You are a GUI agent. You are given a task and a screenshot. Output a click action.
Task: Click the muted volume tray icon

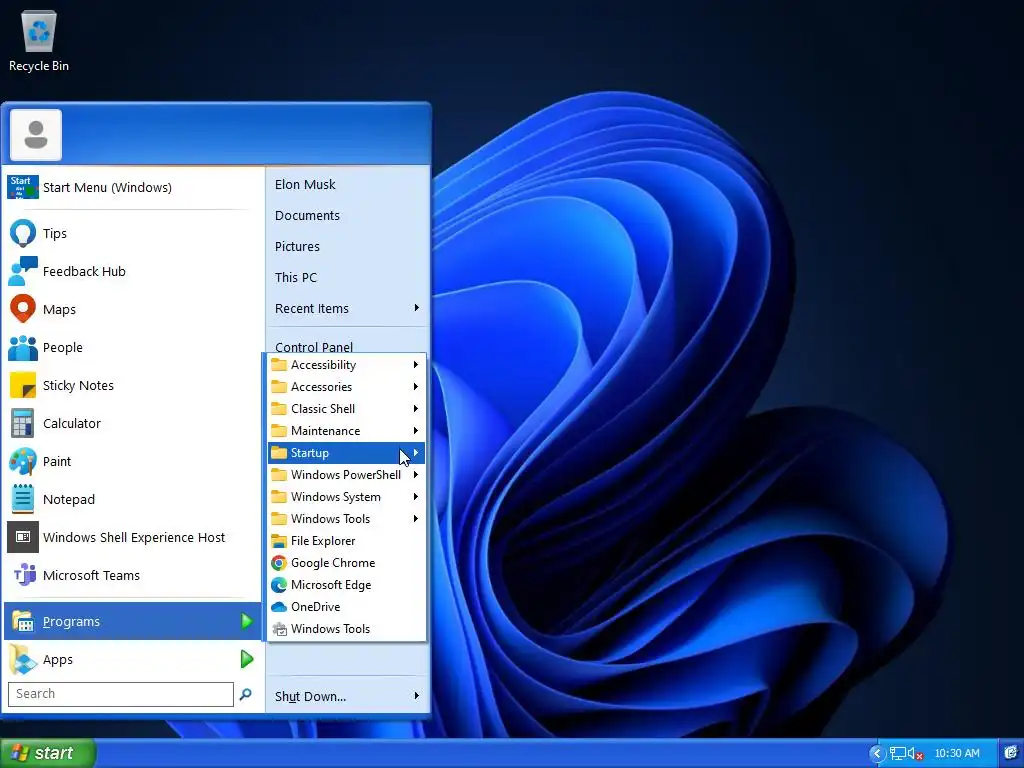pos(915,754)
